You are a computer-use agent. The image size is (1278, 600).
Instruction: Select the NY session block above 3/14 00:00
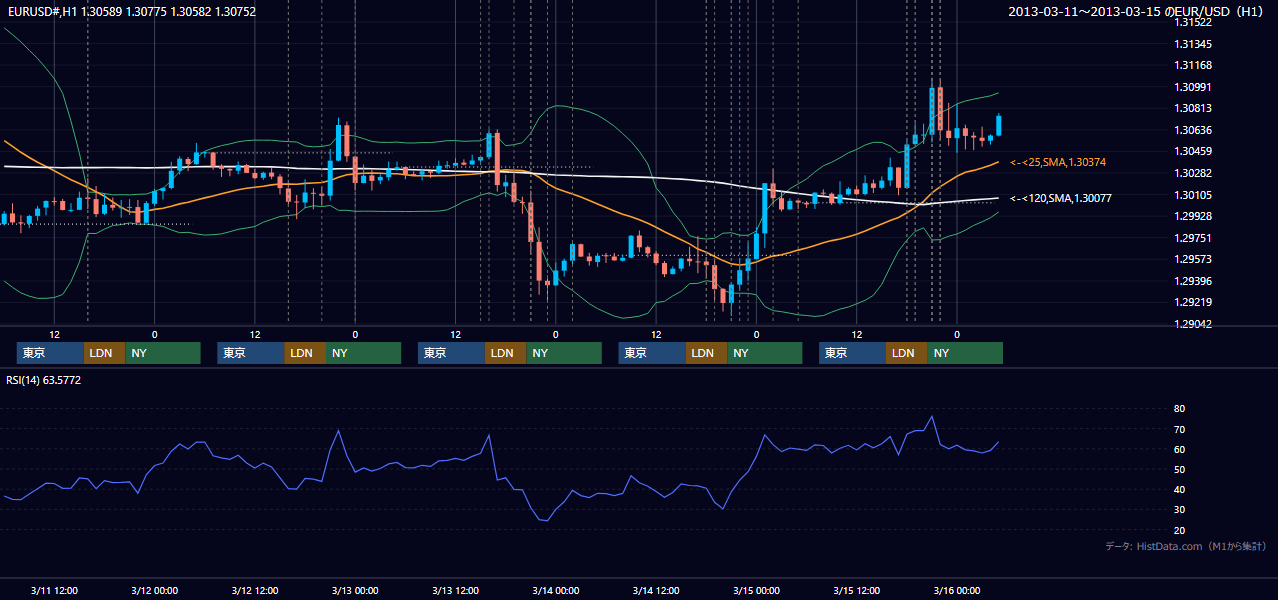pyautogui.click(x=564, y=353)
